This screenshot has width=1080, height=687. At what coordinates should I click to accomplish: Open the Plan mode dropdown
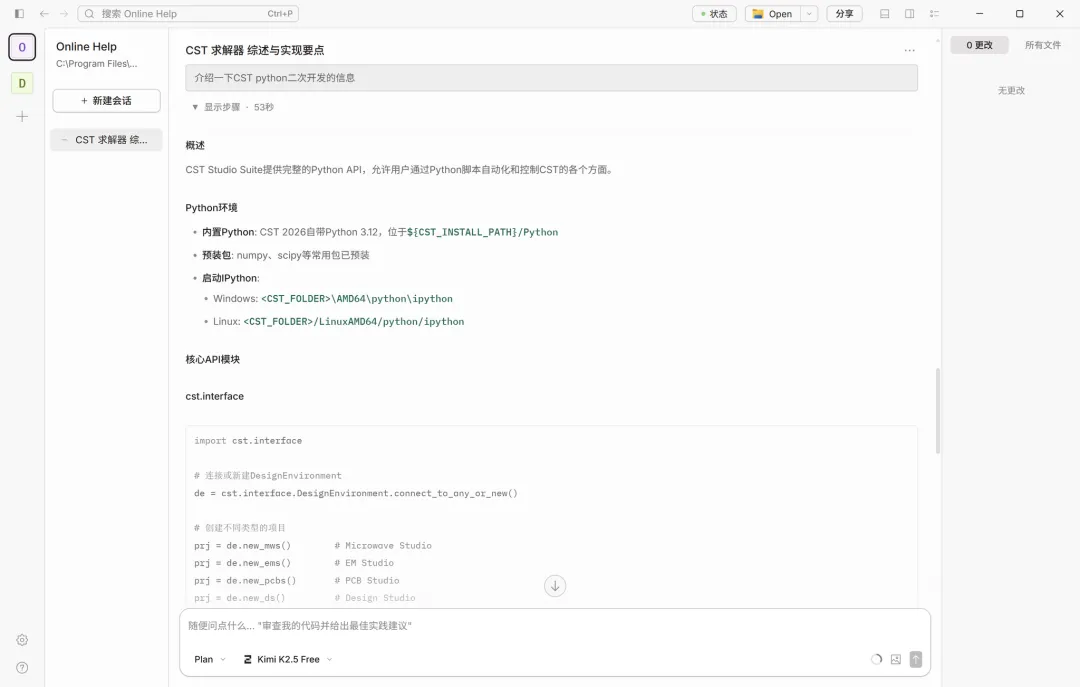209,659
